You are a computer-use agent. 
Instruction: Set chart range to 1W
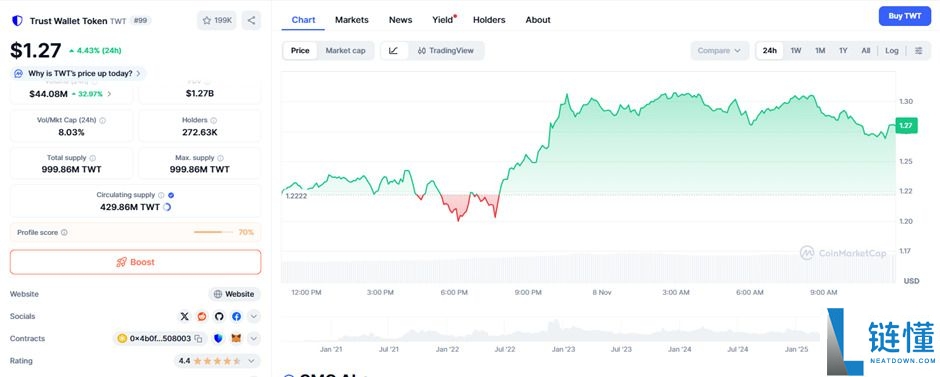coord(796,51)
